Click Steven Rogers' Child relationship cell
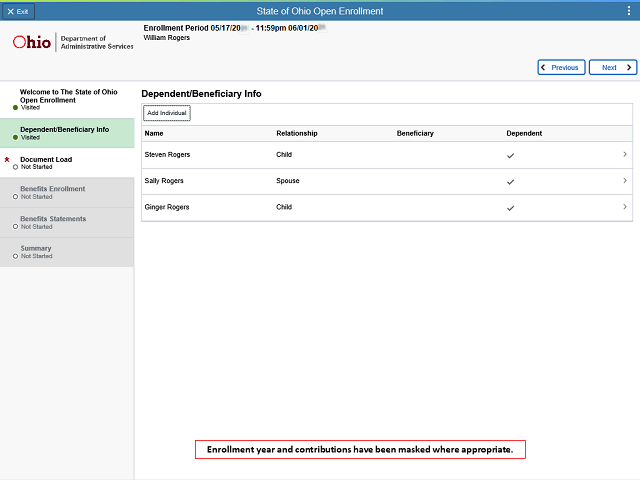Viewport: 640px width, 480px height. (x=284, y=155)
